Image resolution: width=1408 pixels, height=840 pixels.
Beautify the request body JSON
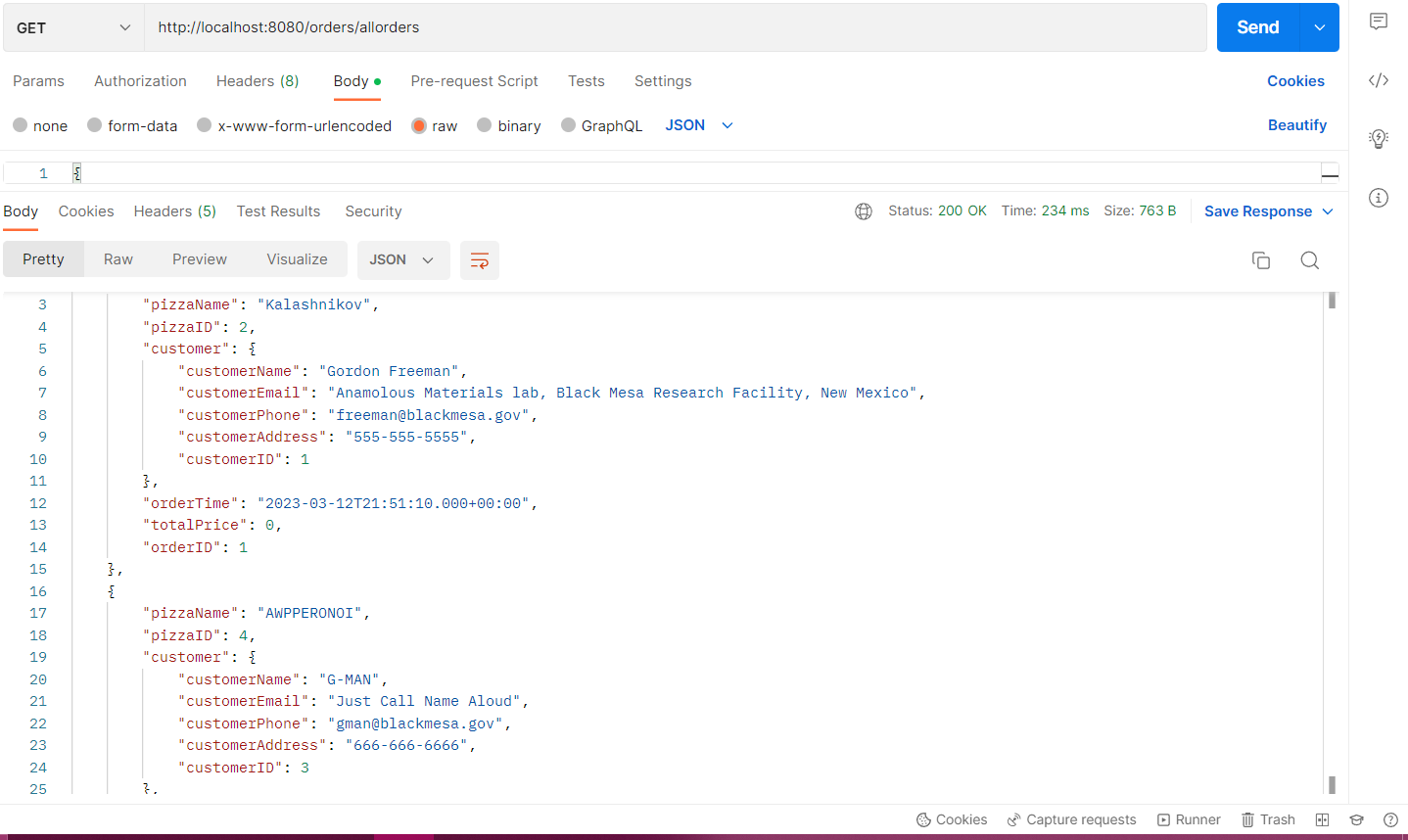[x=1299, y=125]
